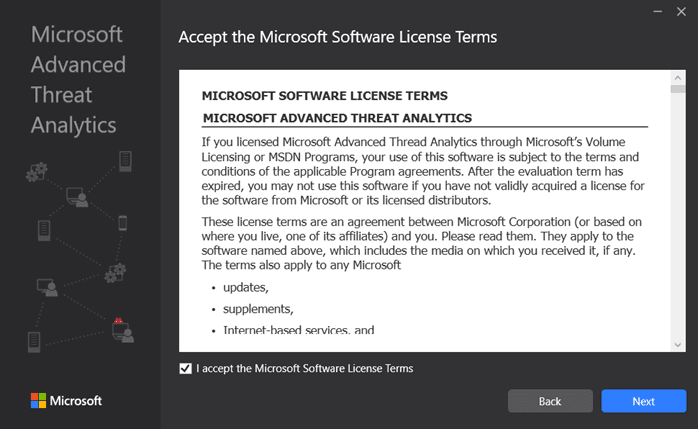This screenshot has height=429, width=698.
Task: Close the ATA setup window
Action: point(681,12)
